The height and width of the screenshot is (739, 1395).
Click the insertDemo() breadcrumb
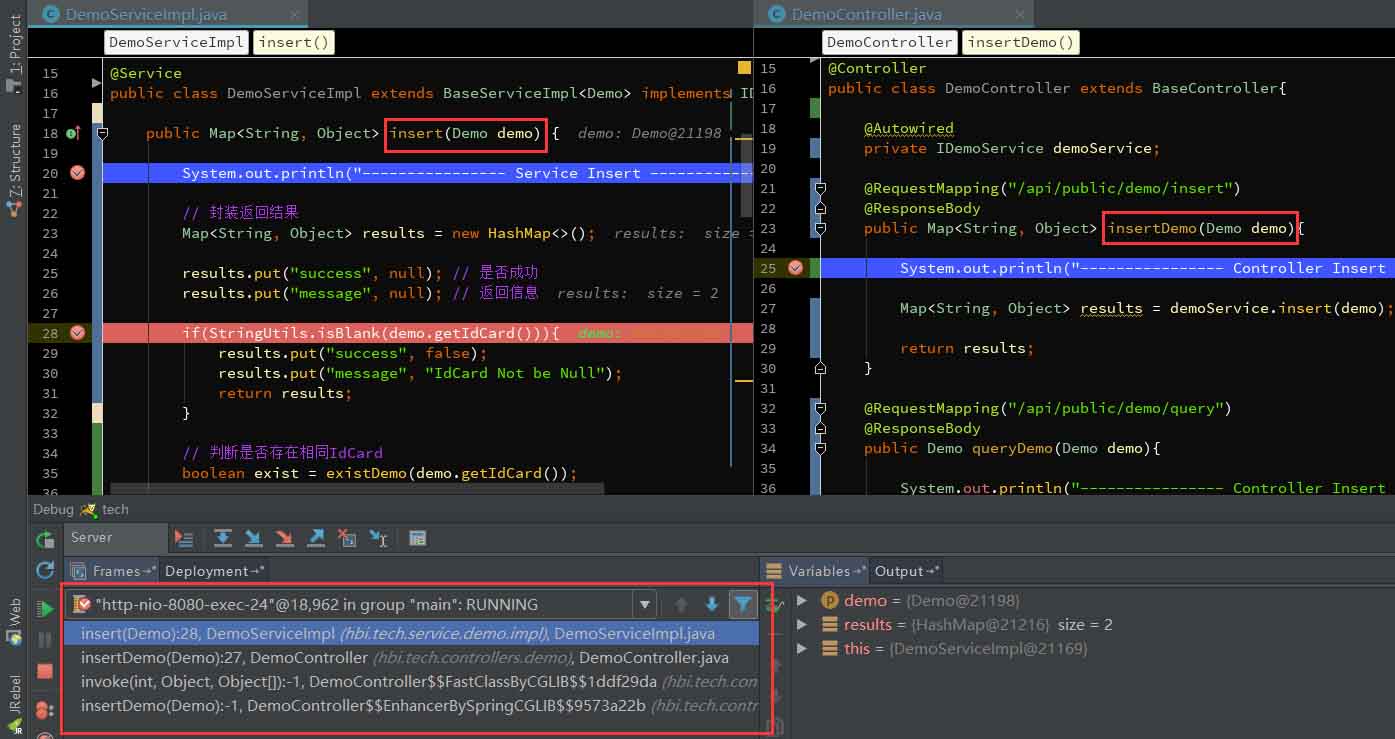coord(1020,42)
